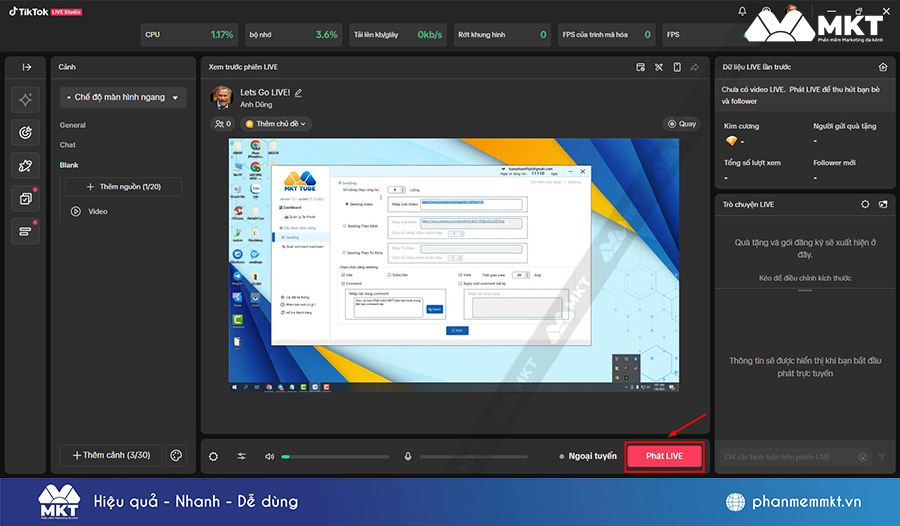This screenshot has height=526, width=900.
Task: Expand the Chế độ màn hình ngang dropdown
Action: (x=123, y=97)
